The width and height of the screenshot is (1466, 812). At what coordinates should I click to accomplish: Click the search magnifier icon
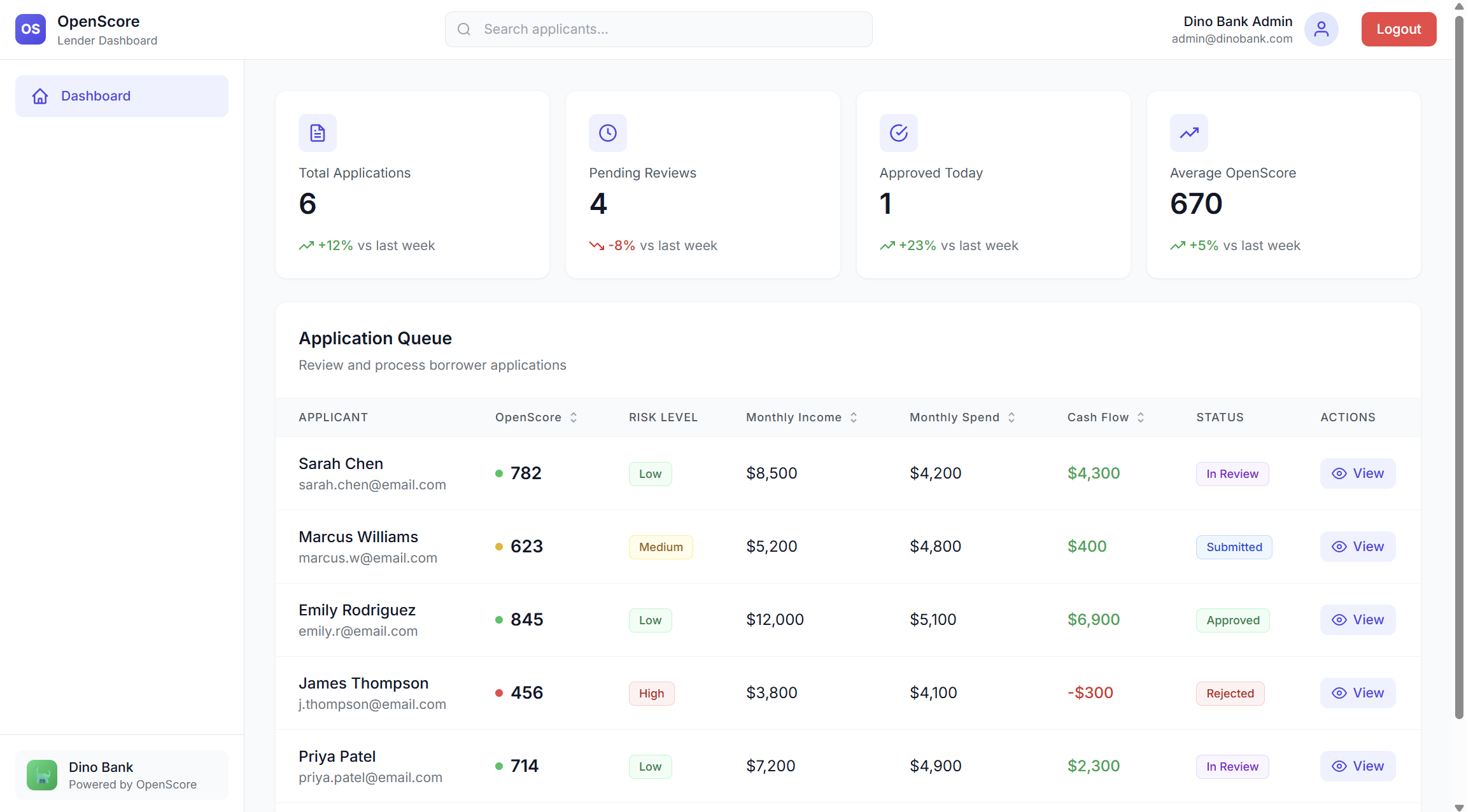(464, 29)
